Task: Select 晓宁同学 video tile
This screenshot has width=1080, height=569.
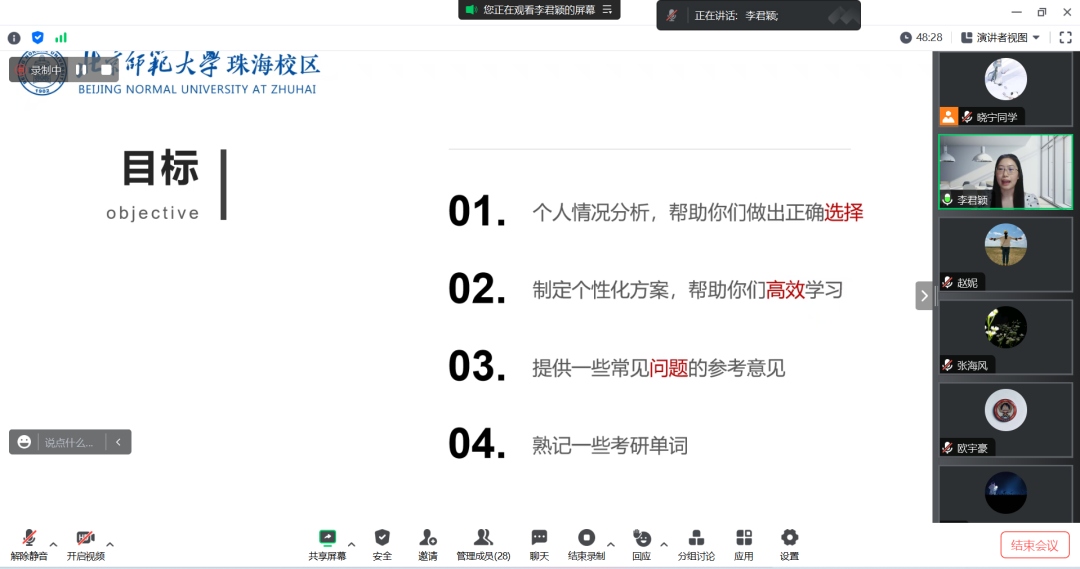Action: pyautogui.click(x=1006, y=88)
